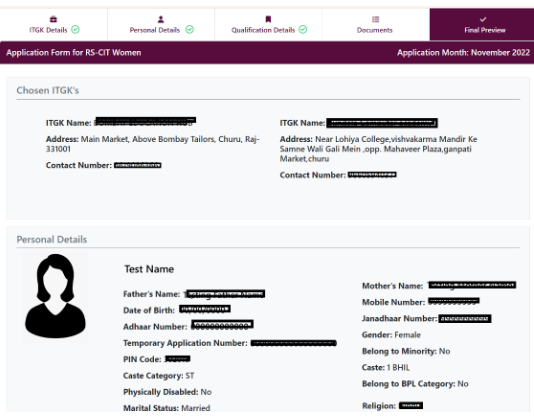
Task: Click the green check beside Personal Details
Action: tap(189, 30)
